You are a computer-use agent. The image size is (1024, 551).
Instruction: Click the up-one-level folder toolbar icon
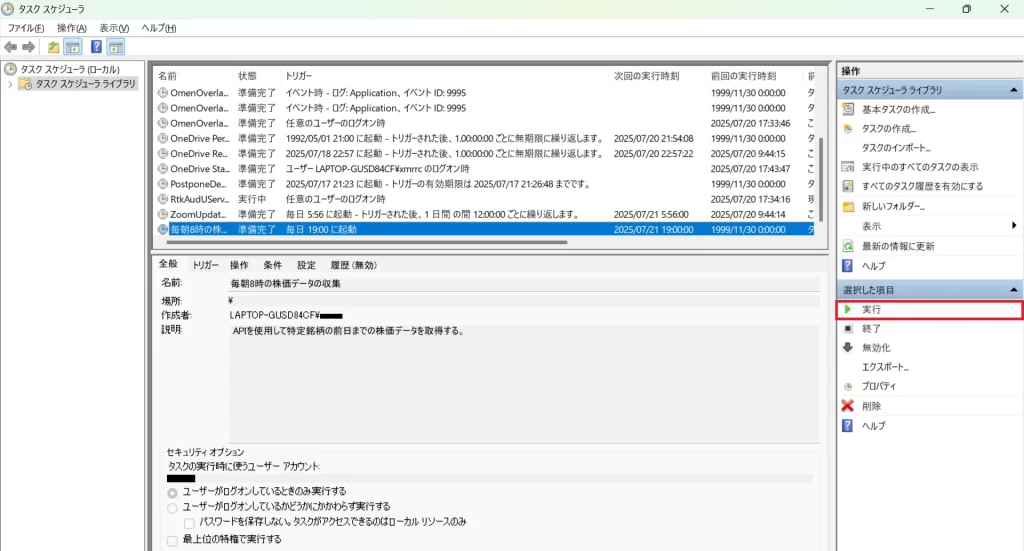click(x=53, y=47)
